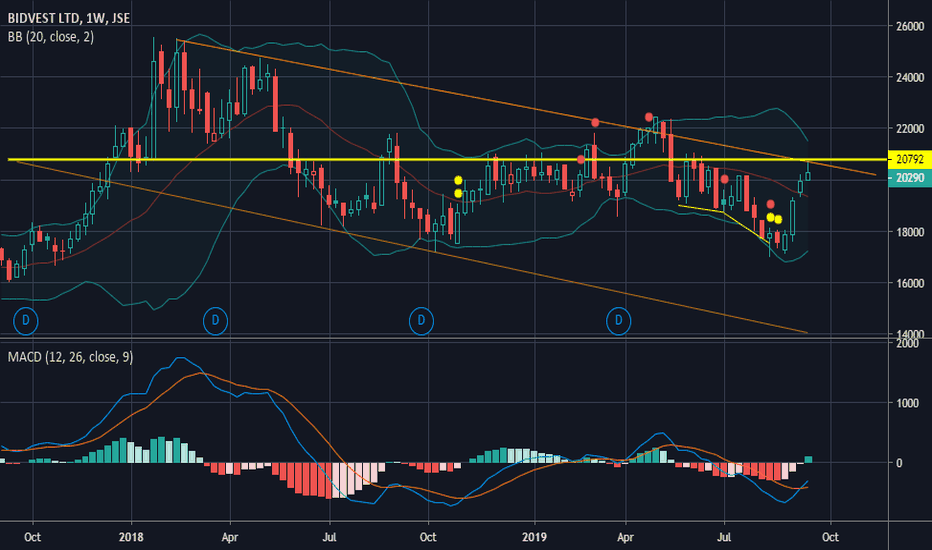Click the last Oct label on the time axis
This screenshot has height=550, width=932.
[830, 537]
